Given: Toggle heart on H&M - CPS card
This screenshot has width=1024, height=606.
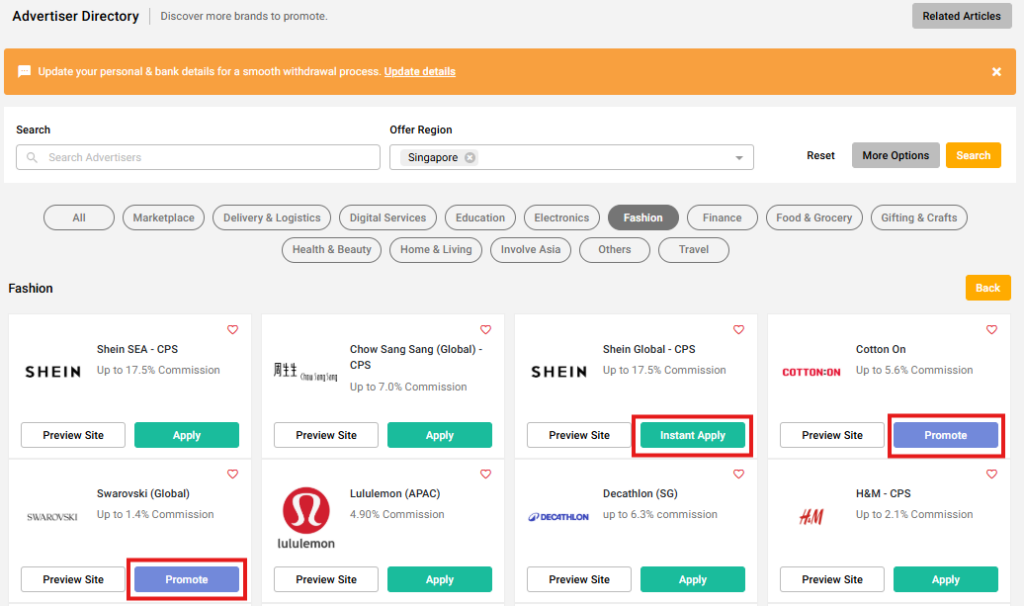Looking at the screenshot, I should click(992, 474).
